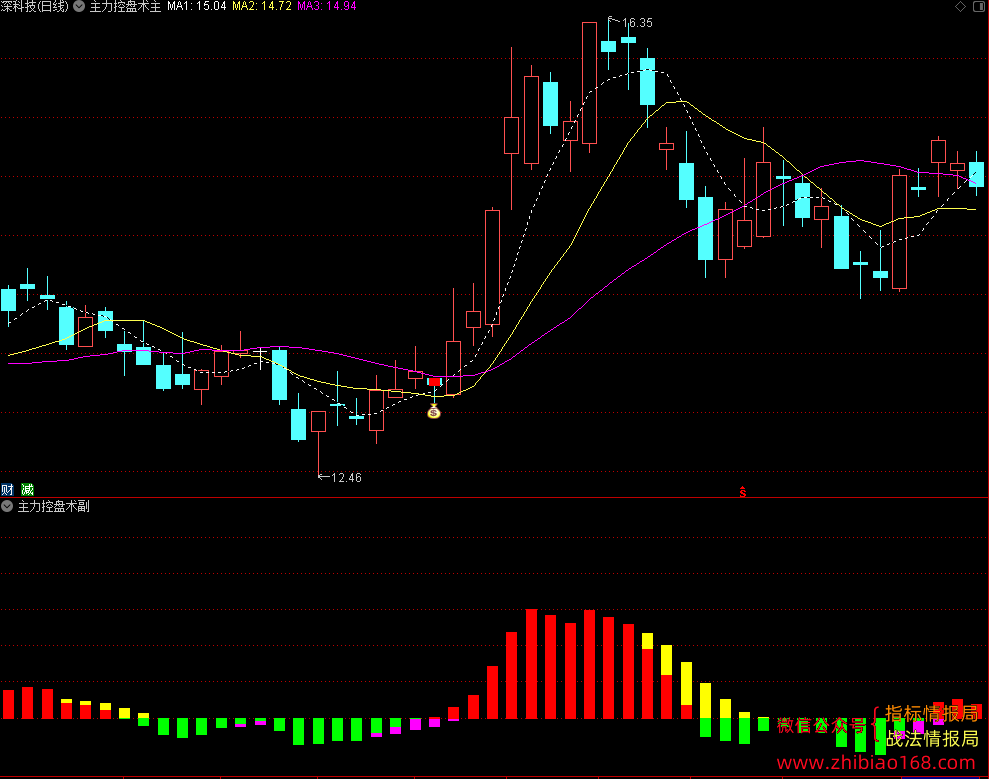The height and width of the screenshot is (779, 989).
Task: Click the green 减 badge
Action: tap(27, 489)
